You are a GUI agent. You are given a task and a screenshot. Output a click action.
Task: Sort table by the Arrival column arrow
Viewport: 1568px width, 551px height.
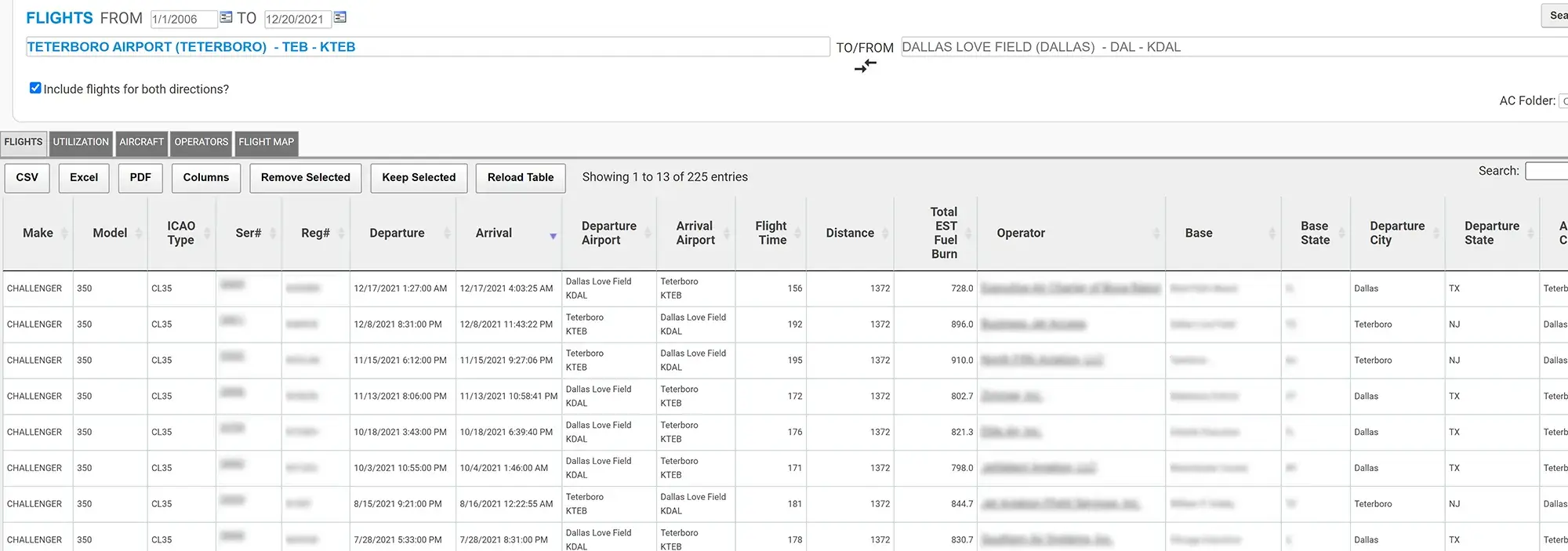pos(553,236)
